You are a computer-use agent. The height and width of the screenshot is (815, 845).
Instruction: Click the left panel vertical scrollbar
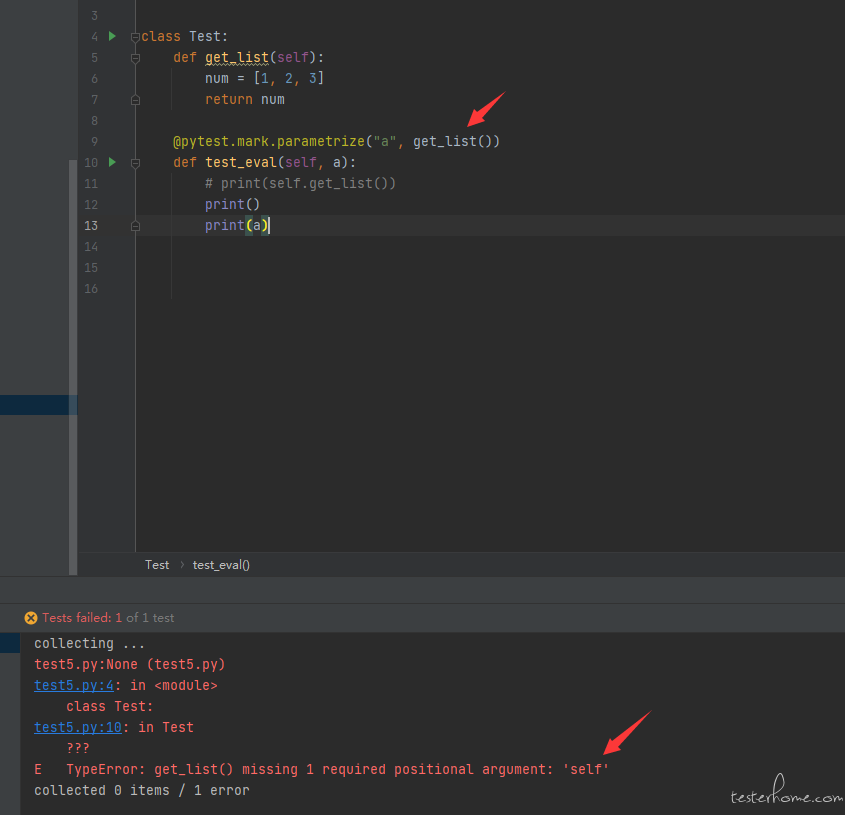coord(73,367)
